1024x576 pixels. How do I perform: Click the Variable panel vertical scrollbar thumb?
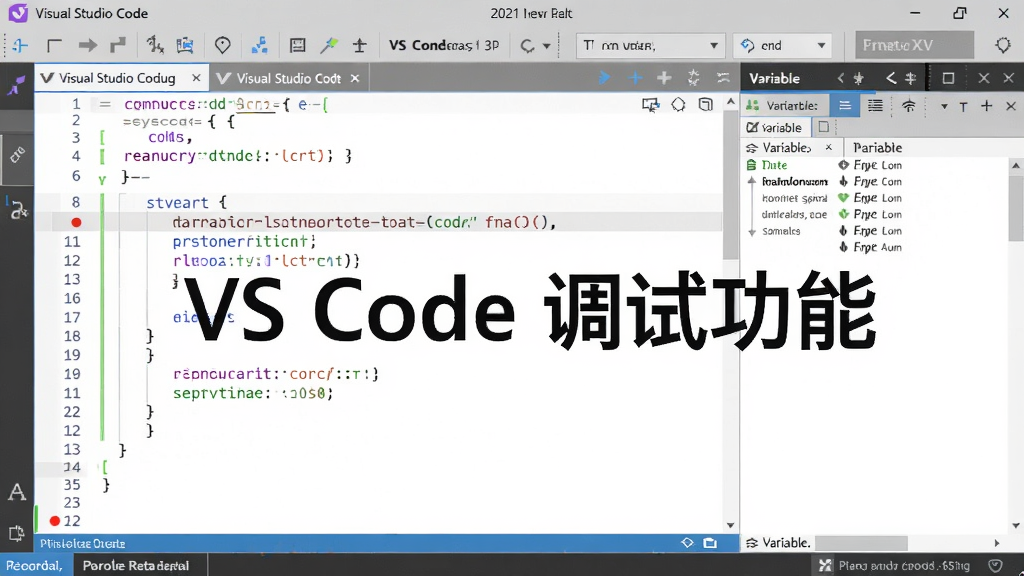coord(1016,207)
